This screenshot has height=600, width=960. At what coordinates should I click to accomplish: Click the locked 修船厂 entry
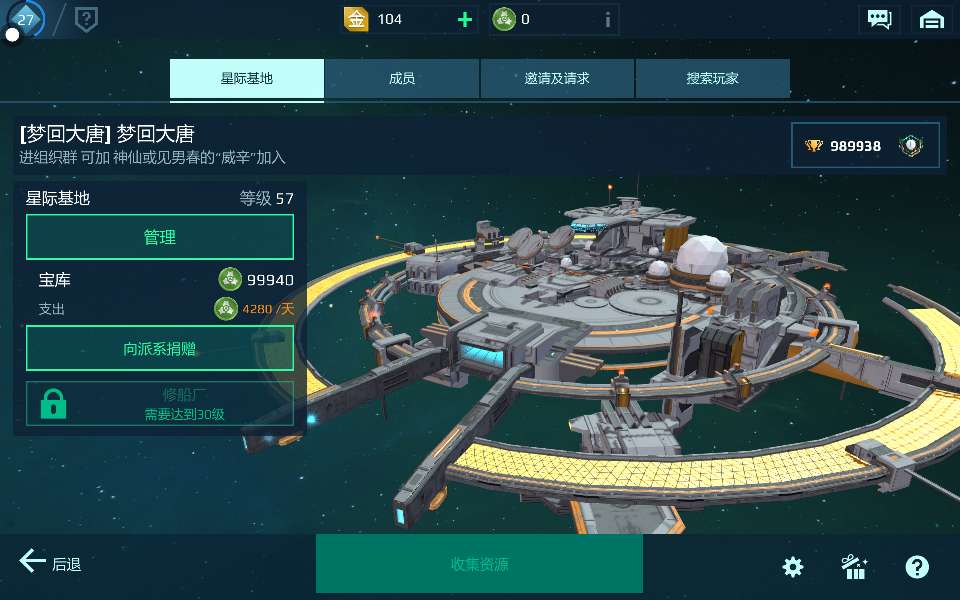pos(160,404)
